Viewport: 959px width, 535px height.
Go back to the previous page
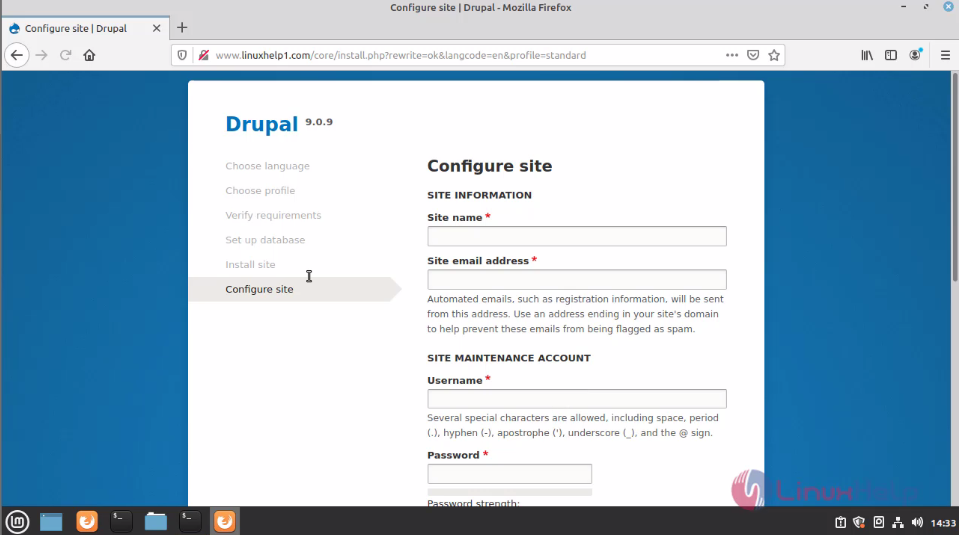(17, 55)
